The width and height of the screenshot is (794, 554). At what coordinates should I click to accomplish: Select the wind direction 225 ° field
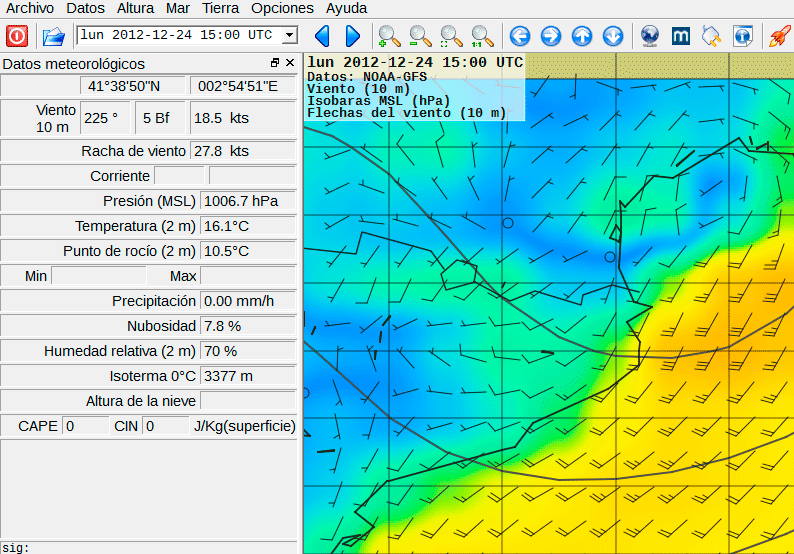[105, 118]
